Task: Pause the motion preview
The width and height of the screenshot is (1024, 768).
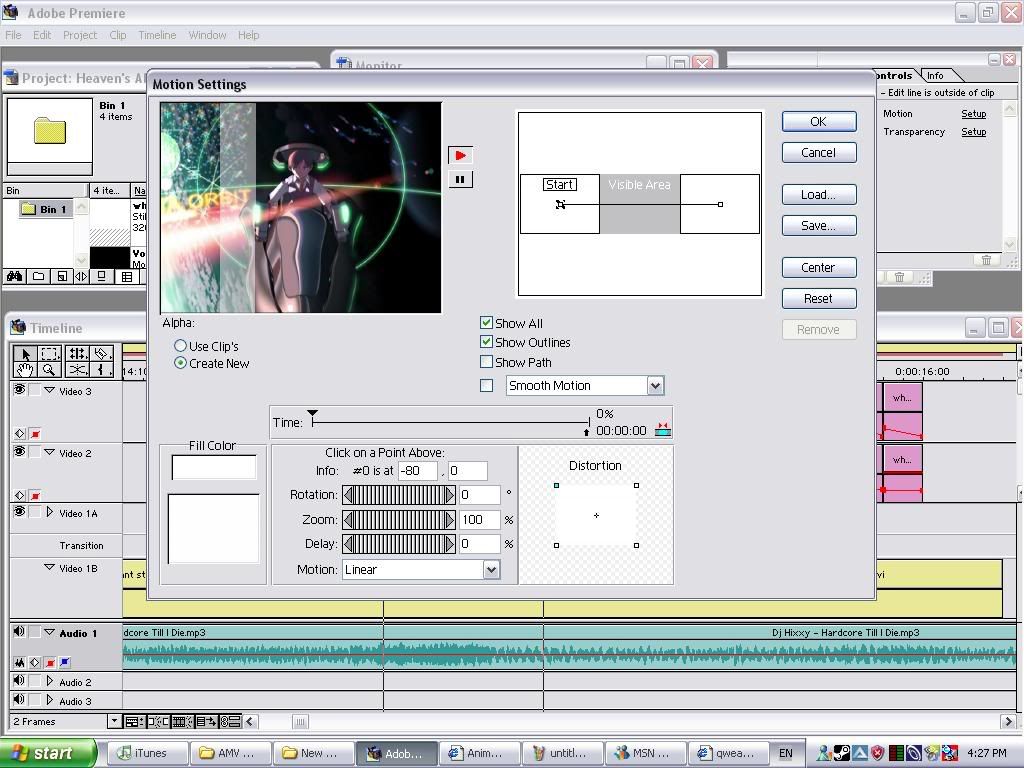Action: pos(460,179)
